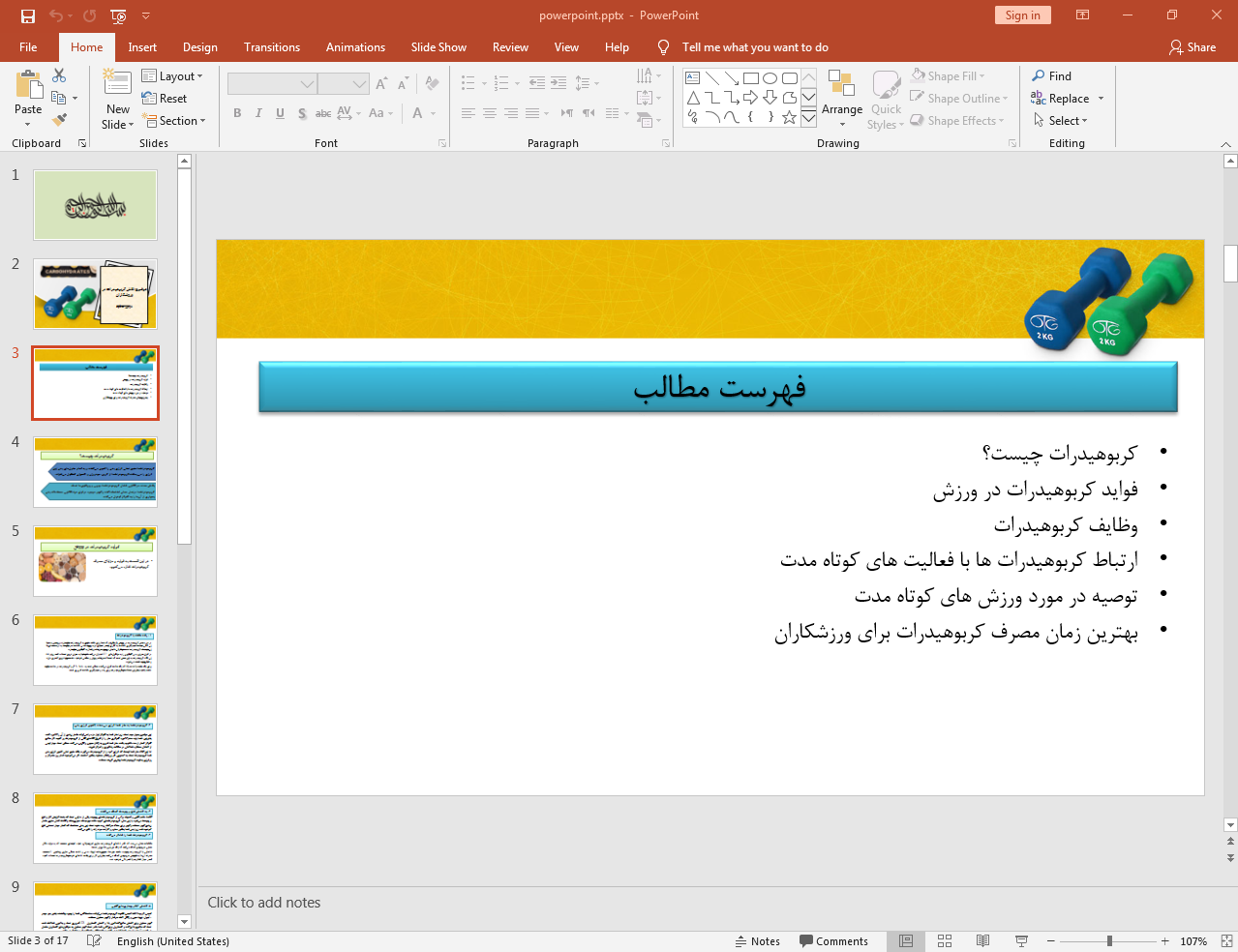Switch to the Design ribbon tab
Screen dimensions: 1238x952
(199, 46)
